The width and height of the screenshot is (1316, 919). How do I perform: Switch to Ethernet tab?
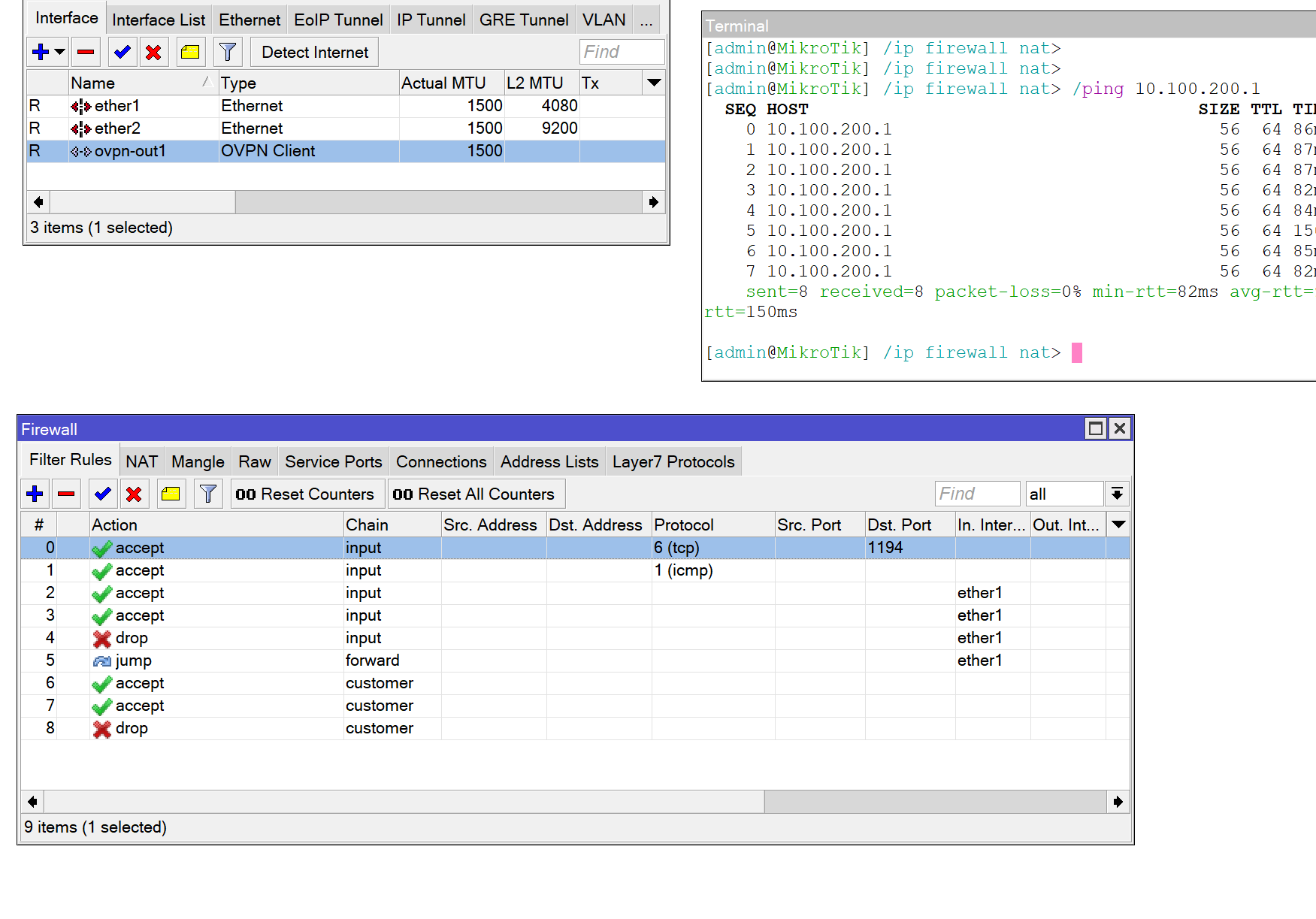[250, 20]
